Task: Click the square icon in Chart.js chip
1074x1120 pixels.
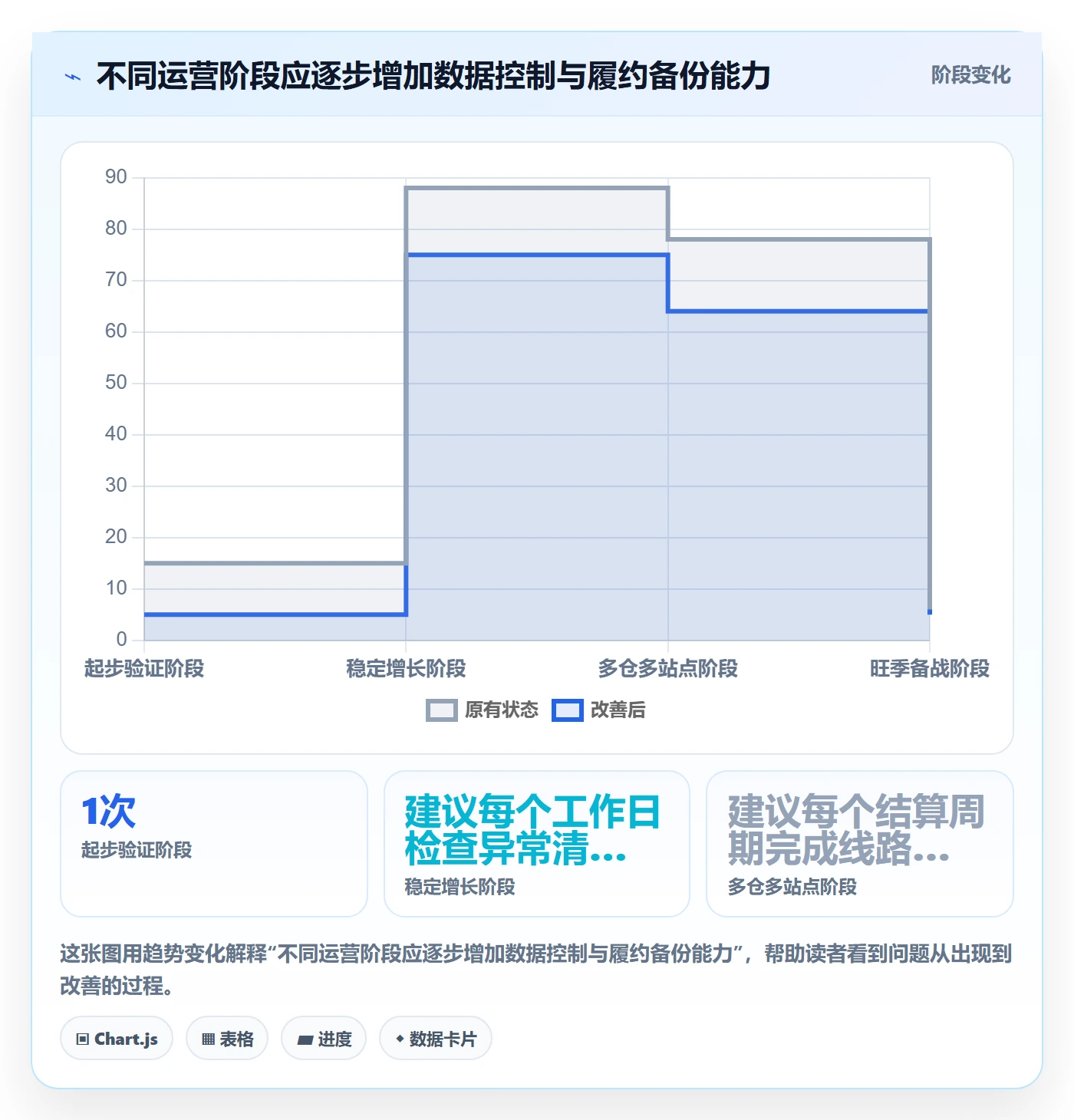Action: pos(83,1039)
